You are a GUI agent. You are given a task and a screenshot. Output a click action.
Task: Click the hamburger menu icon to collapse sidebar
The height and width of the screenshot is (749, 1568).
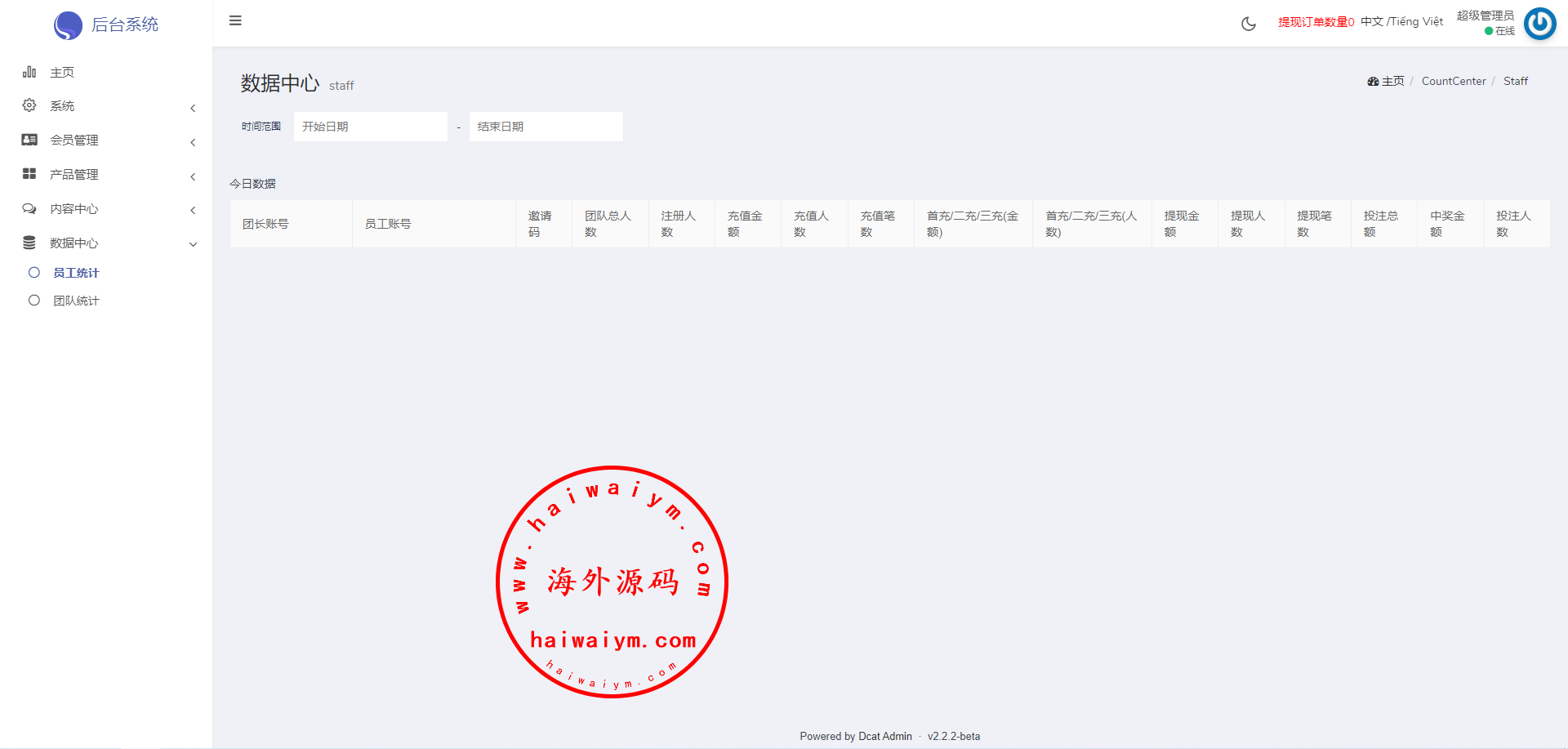tap(235, 21)
